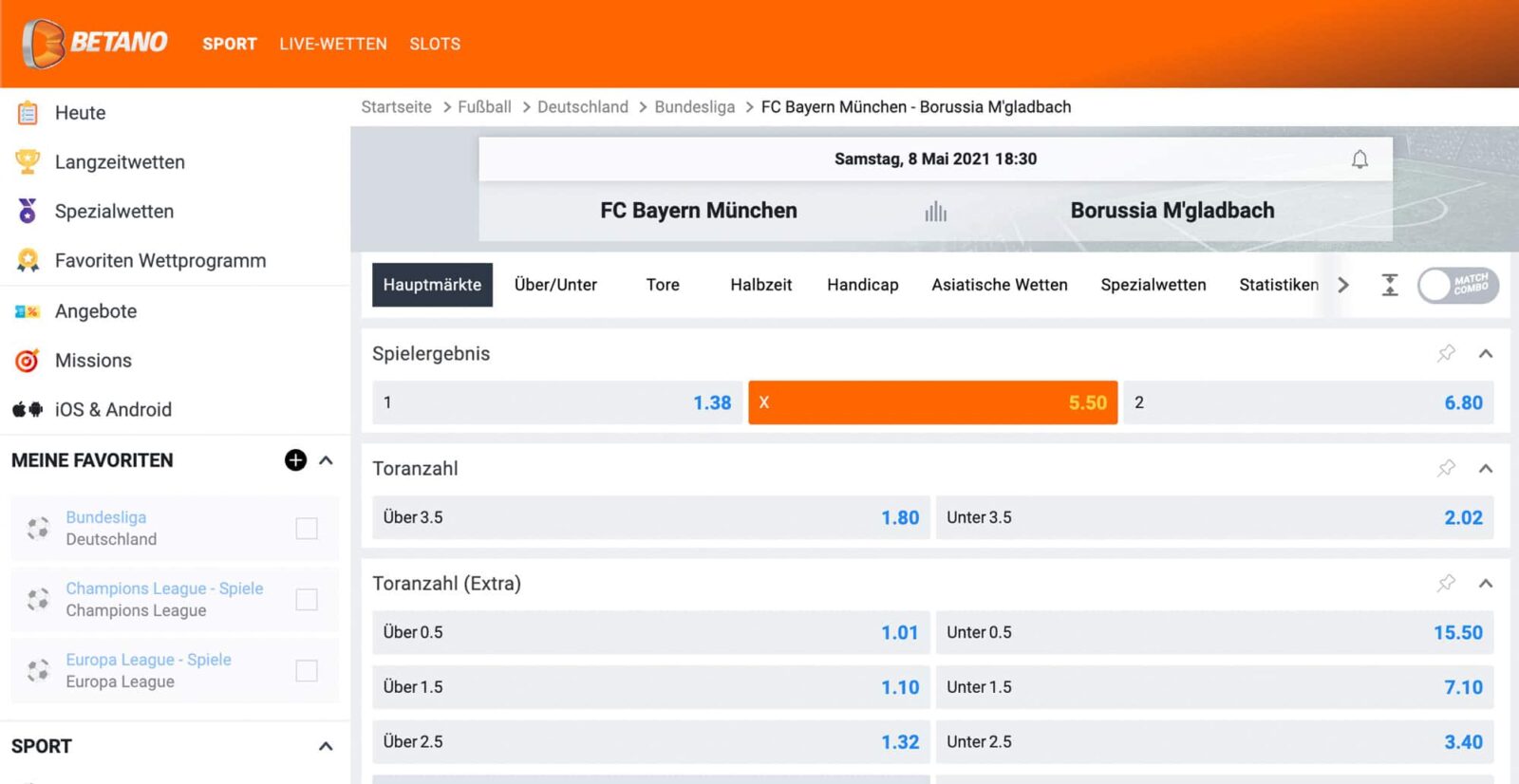
Task: Click the Favoriten Wettprogramm star icon
Action: coord(28,260)
